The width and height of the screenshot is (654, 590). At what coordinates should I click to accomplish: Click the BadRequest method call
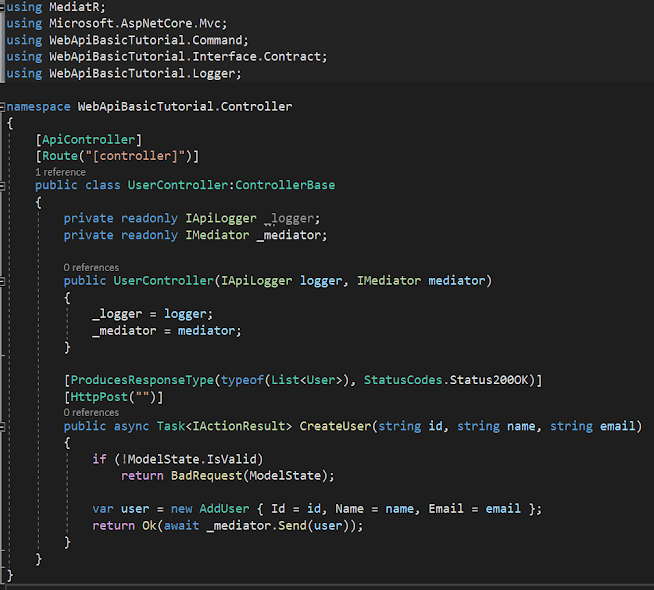(206, 476)
